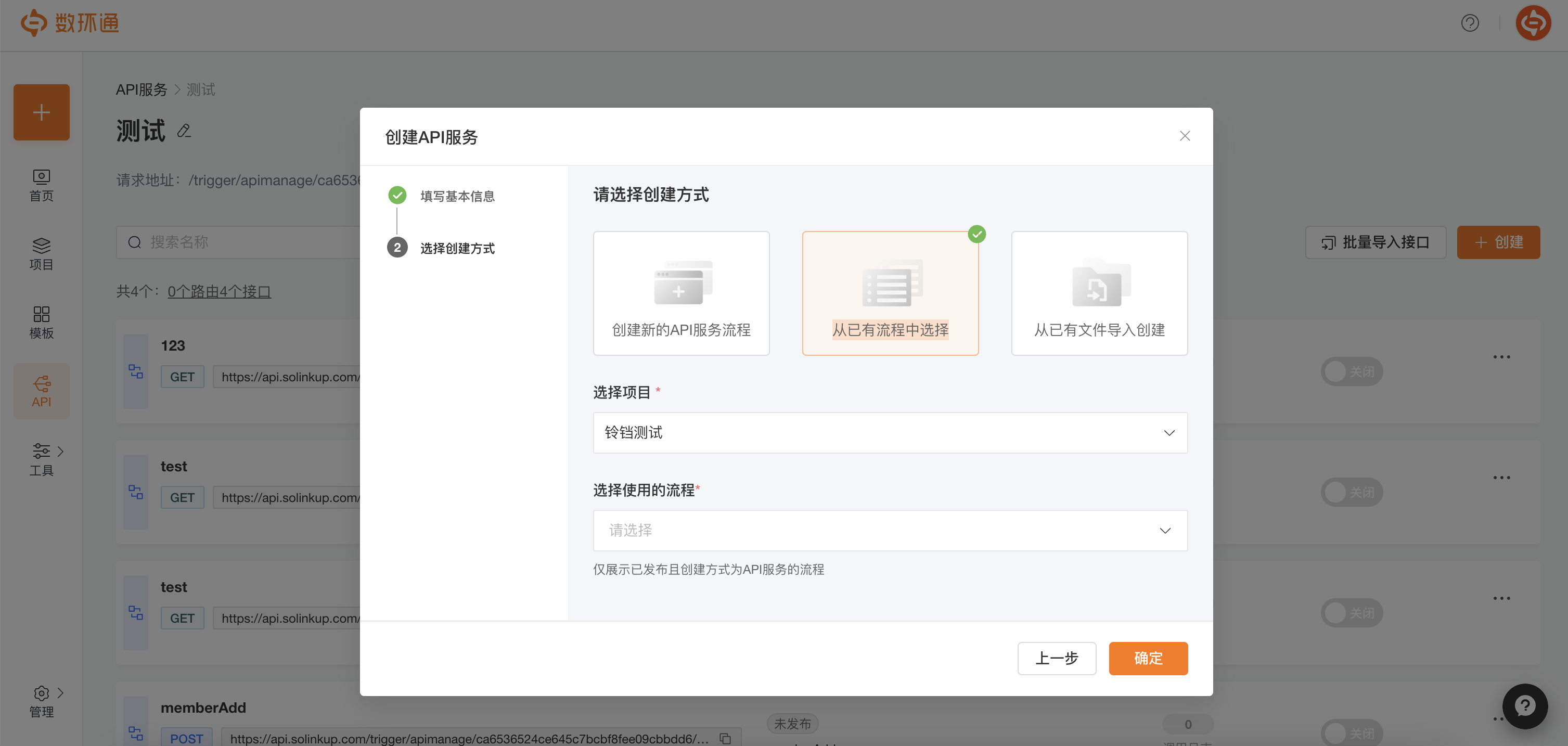Open help question mark in top bar
1568x746 pixels.
point(1469,23)
